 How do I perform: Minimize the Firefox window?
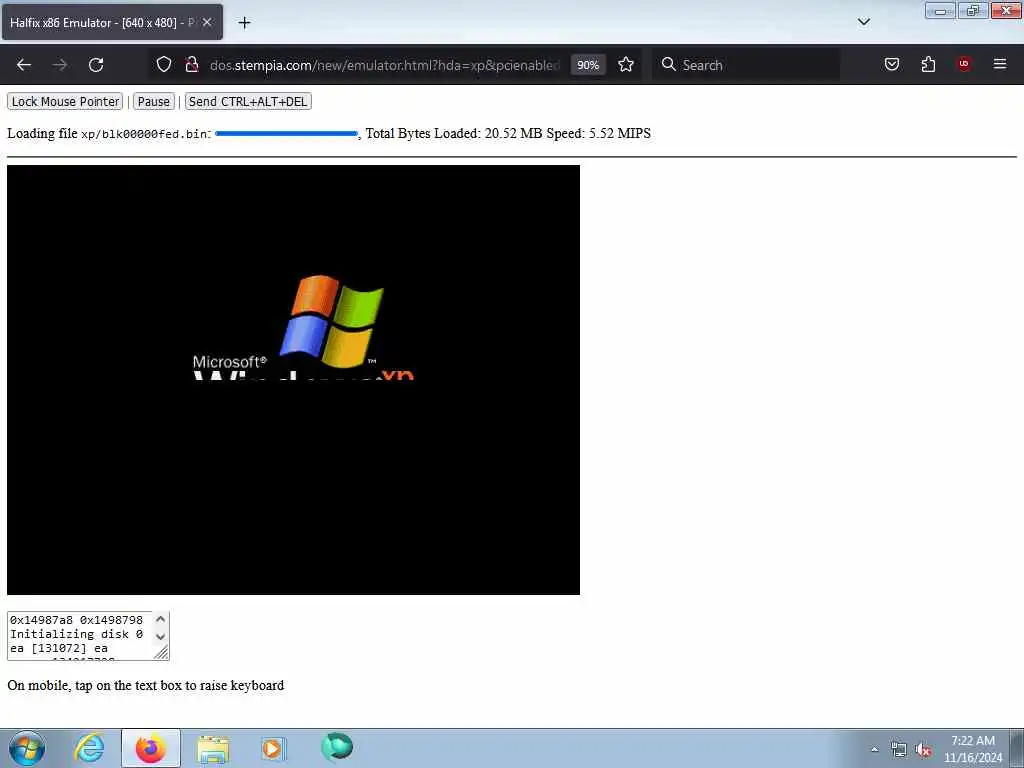pyautogui.click(x=940, y=10)
